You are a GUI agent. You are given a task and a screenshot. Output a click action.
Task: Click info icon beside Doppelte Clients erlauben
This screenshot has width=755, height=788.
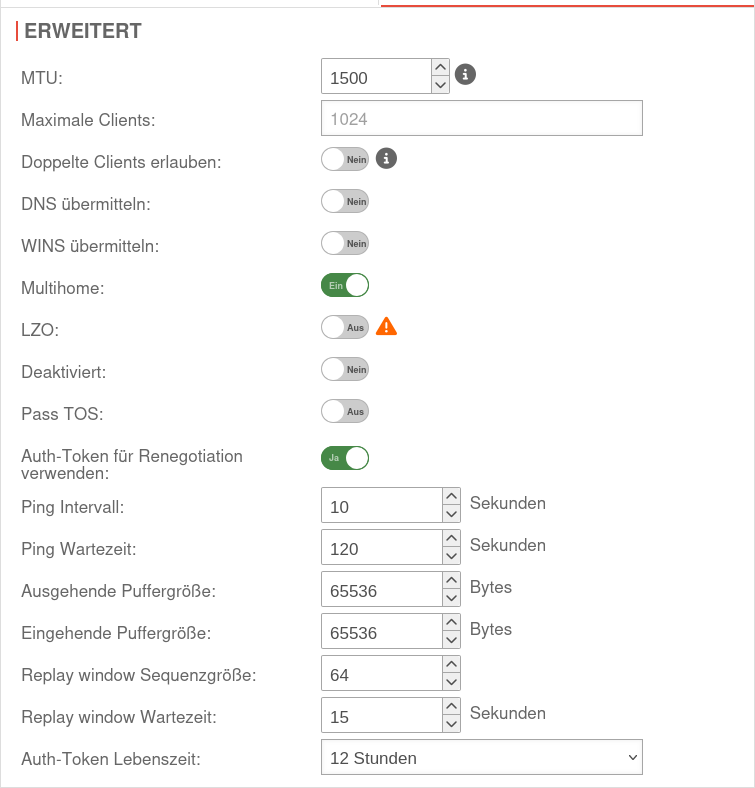[386, 158]
